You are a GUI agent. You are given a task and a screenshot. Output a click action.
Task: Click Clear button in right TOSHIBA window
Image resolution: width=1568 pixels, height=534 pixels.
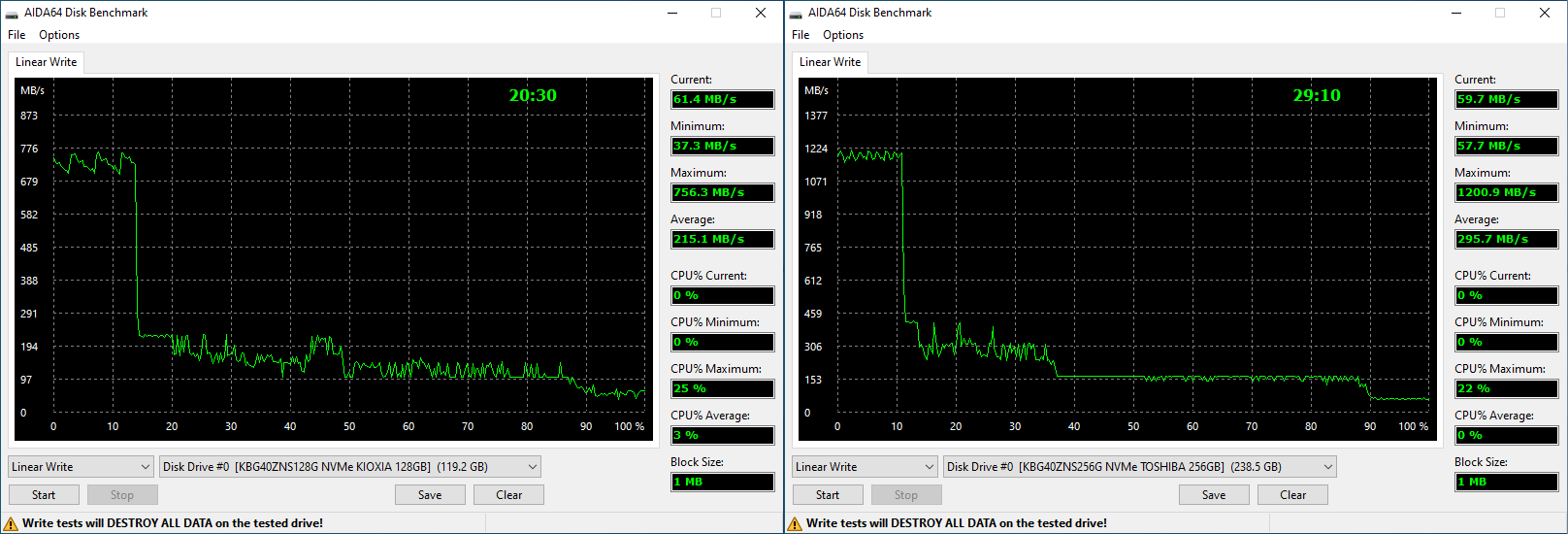point(1292,495)
